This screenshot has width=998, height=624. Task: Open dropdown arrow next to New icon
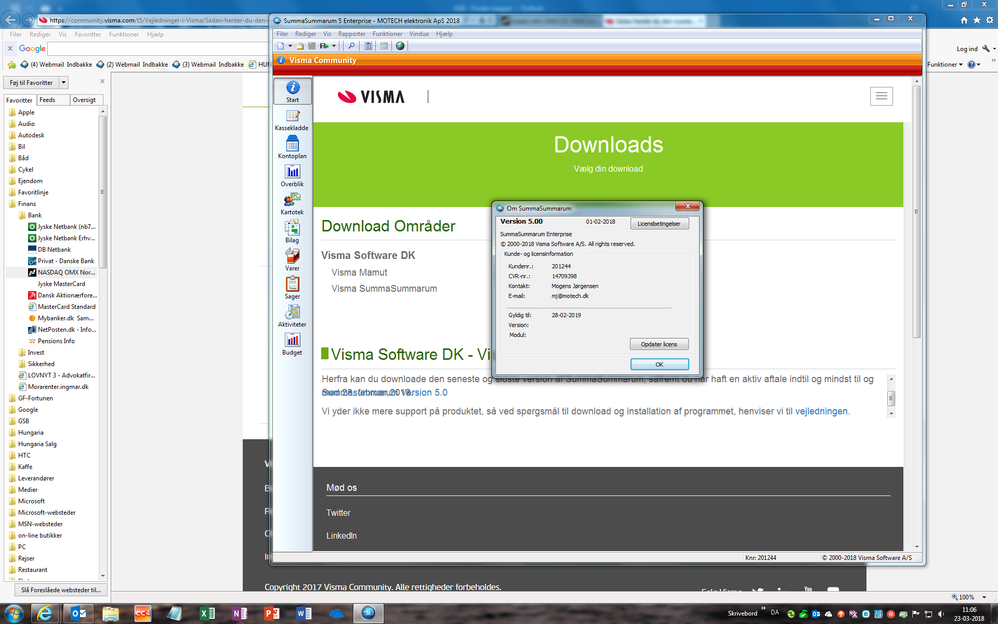[290, 46]
